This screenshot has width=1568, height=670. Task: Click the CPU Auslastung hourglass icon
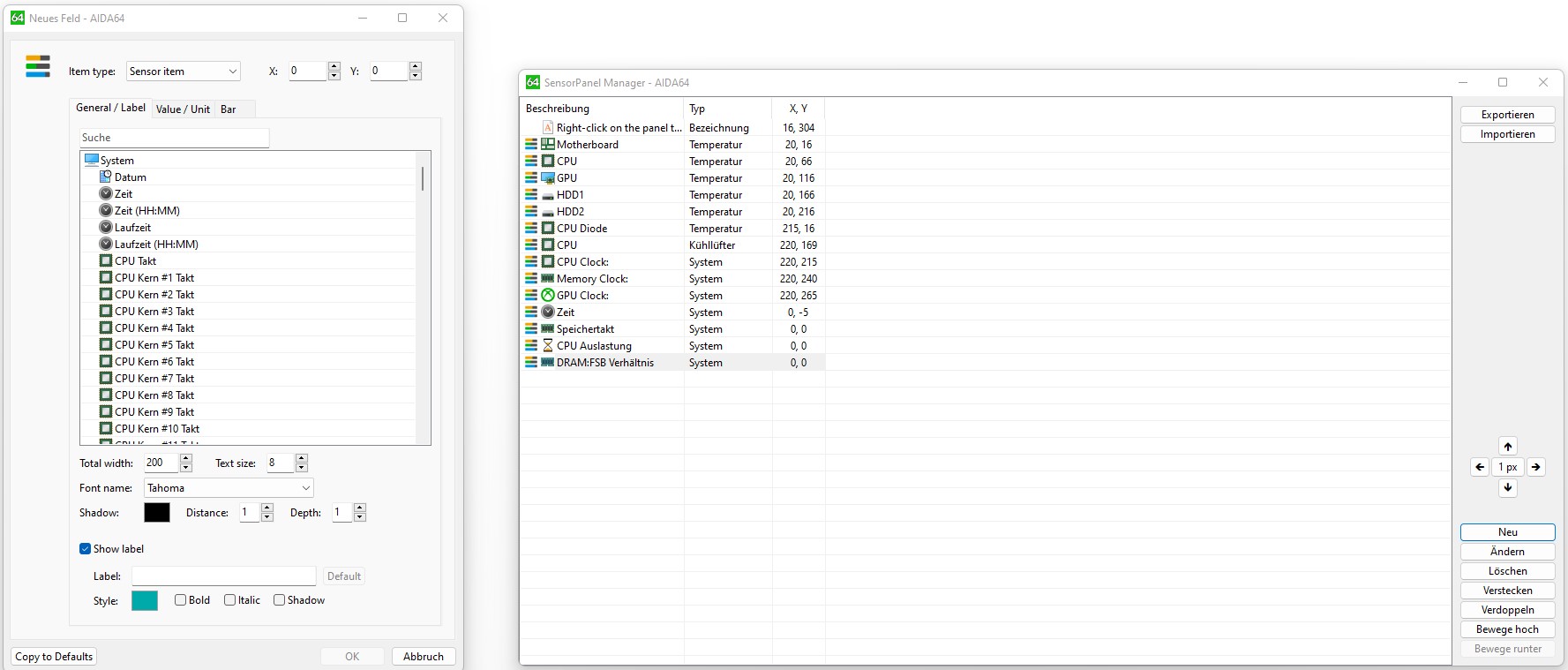click(548, 346)
